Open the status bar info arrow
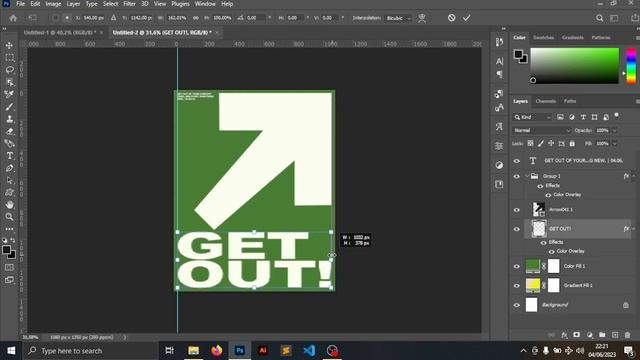 (x=125, y=337)
